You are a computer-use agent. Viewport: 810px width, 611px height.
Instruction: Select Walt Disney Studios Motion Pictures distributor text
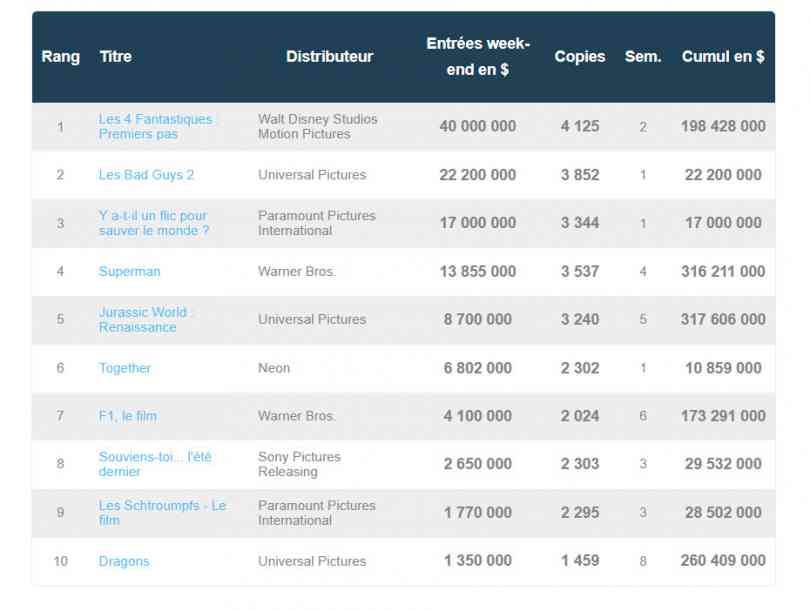click(318, 127)
